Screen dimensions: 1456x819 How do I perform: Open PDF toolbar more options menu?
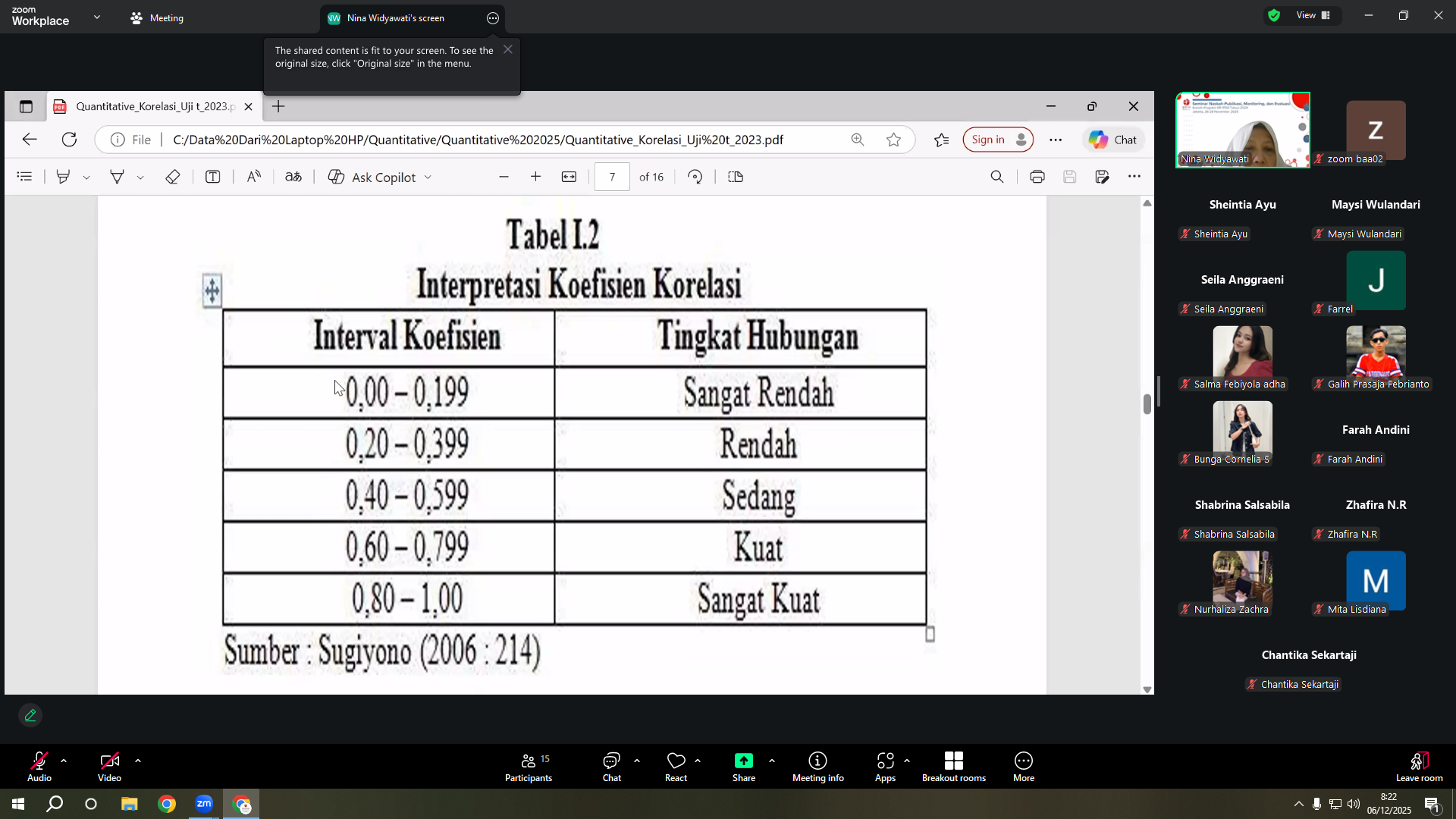[x=1134, y=177]
